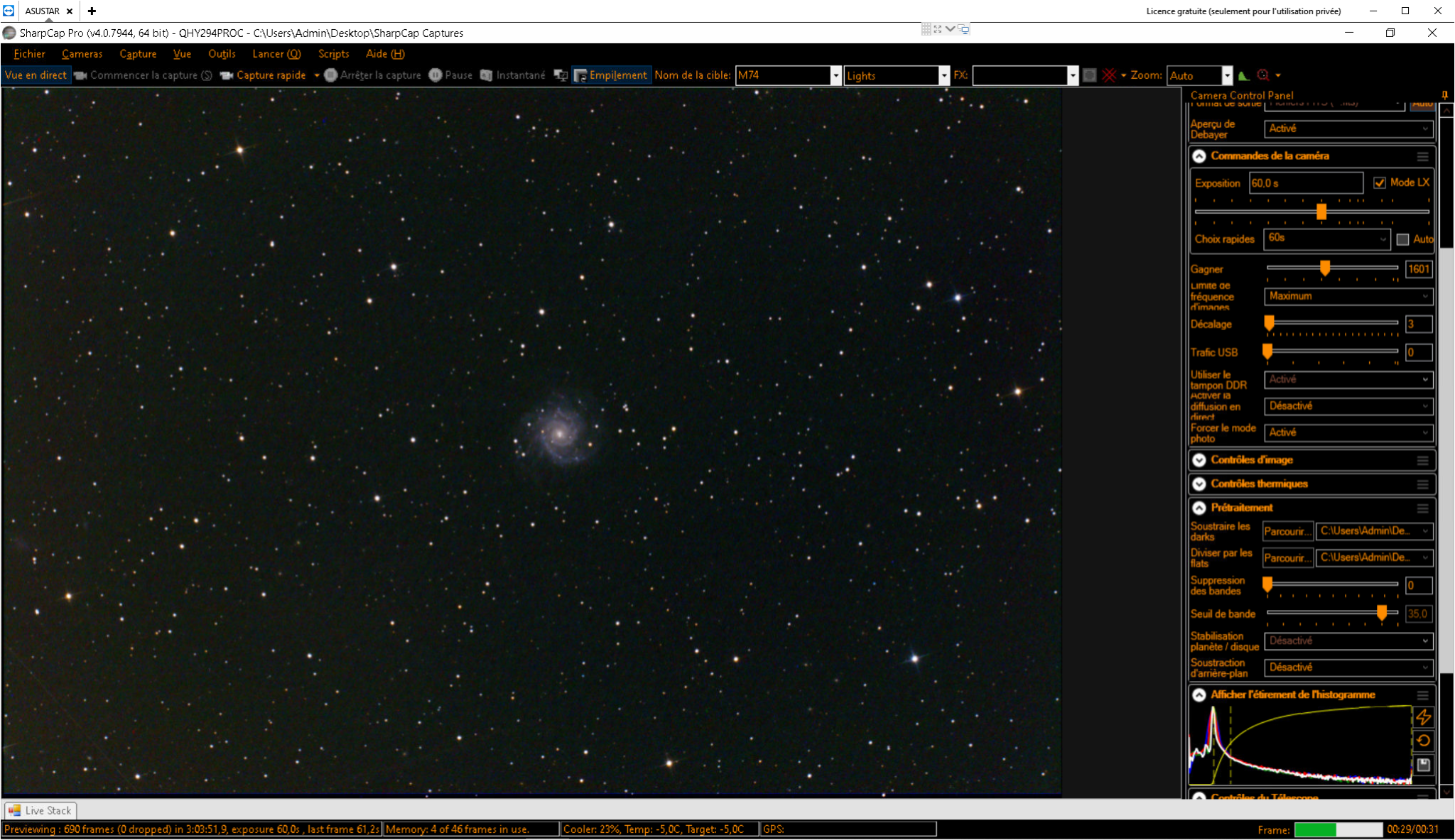The image size is (1455, 840).
Task: Click the Seuil de bande slider handle
Action: point(1382,613)
